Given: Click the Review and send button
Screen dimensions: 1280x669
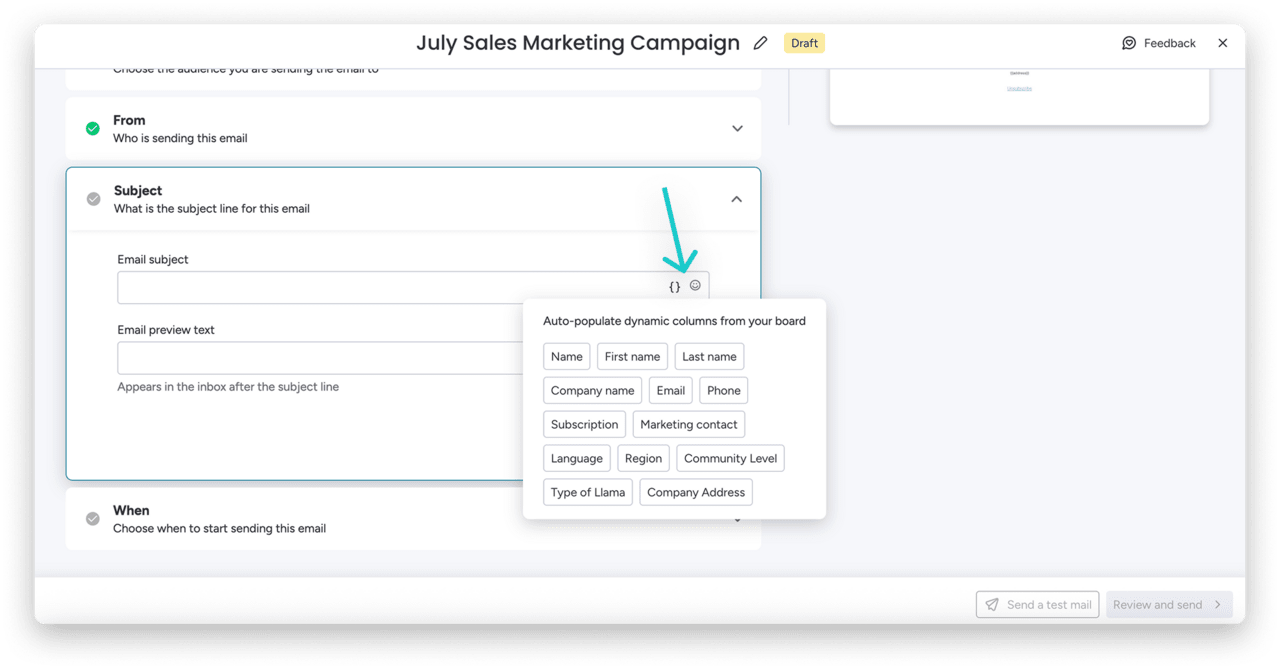Looking at the screenshot, I should click(x=1163, y=604).
